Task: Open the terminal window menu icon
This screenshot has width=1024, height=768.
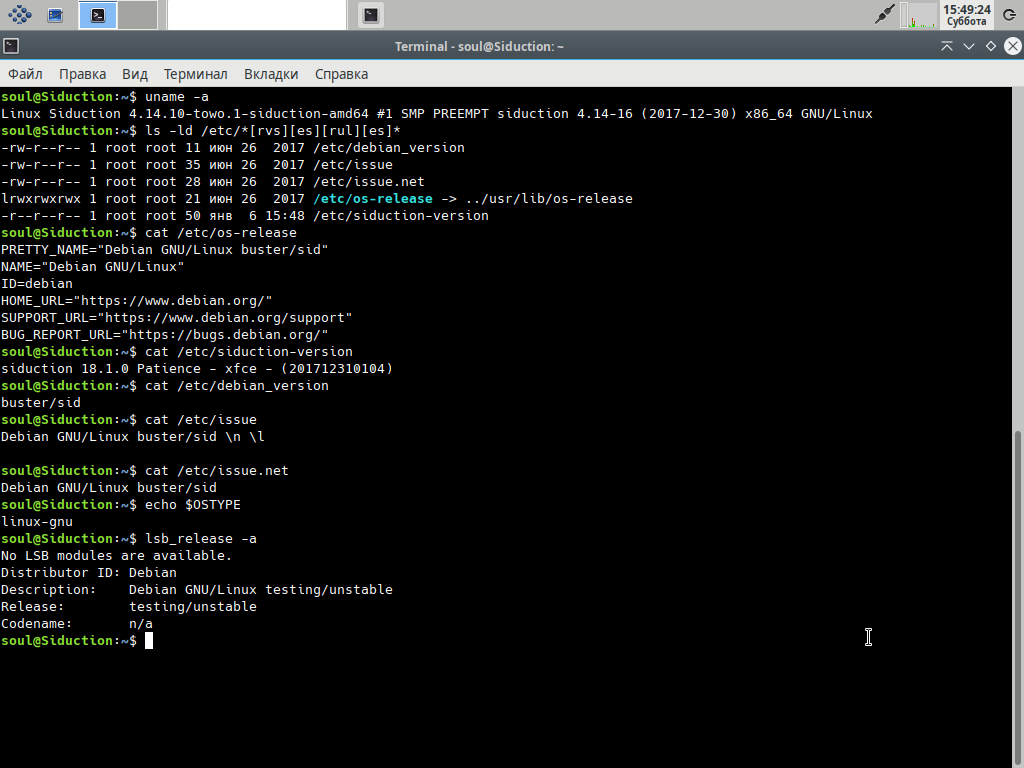Action: tap(11, 46)
